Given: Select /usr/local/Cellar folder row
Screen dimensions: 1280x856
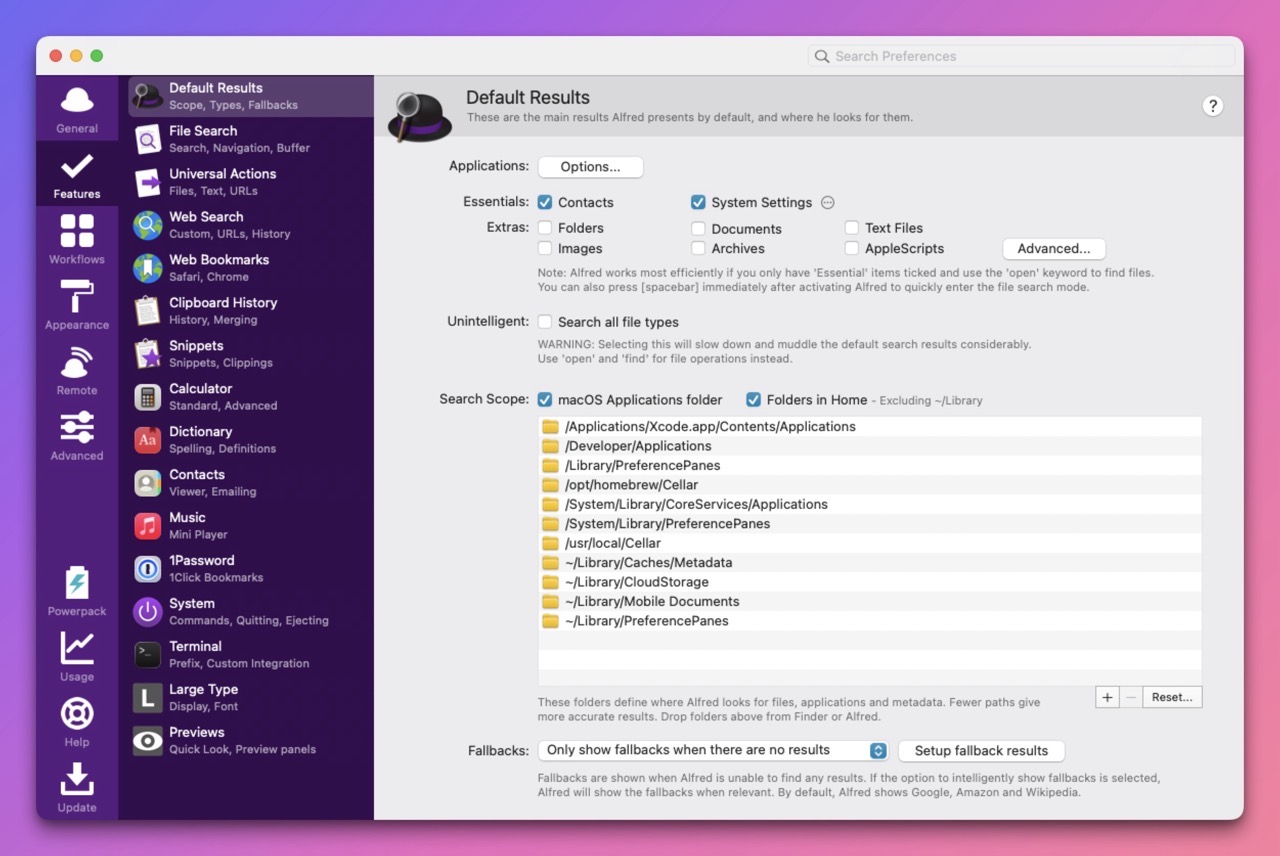Looking at the screenshot, I should pos(869,543).
